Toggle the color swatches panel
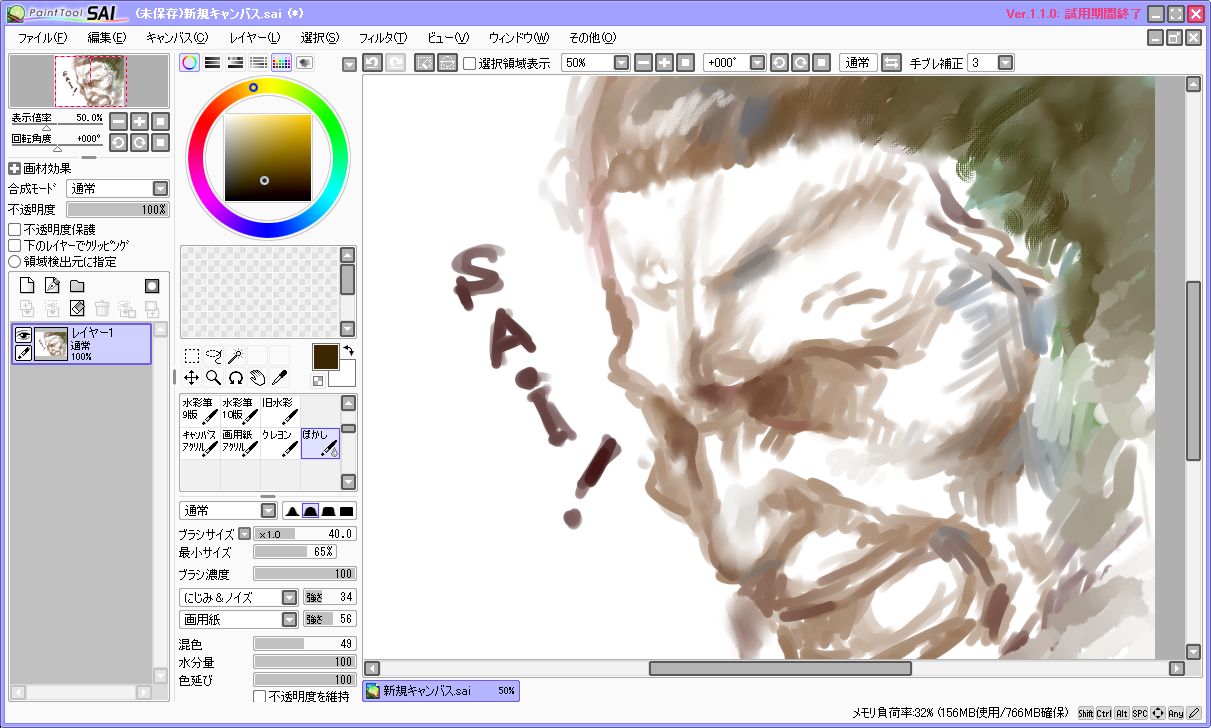1211x728 pixels. [281, 62]
